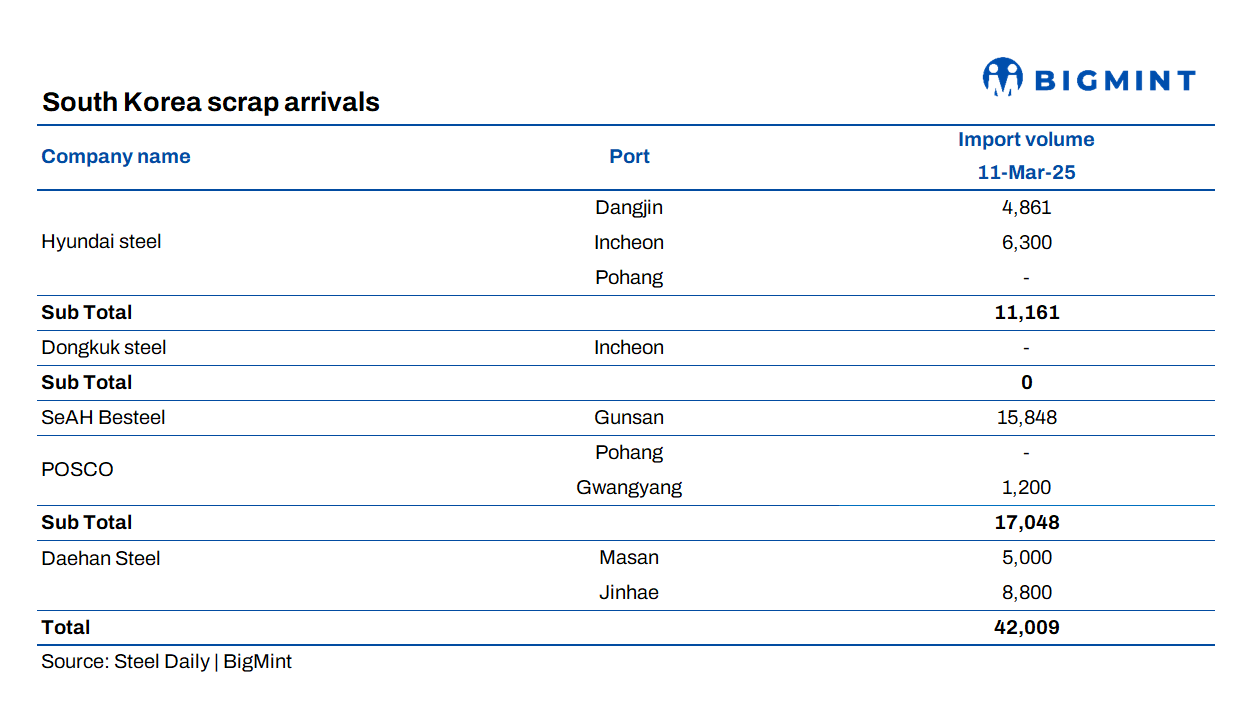
Task: Select the Gunsan port cell
Action: pos(629,417)
